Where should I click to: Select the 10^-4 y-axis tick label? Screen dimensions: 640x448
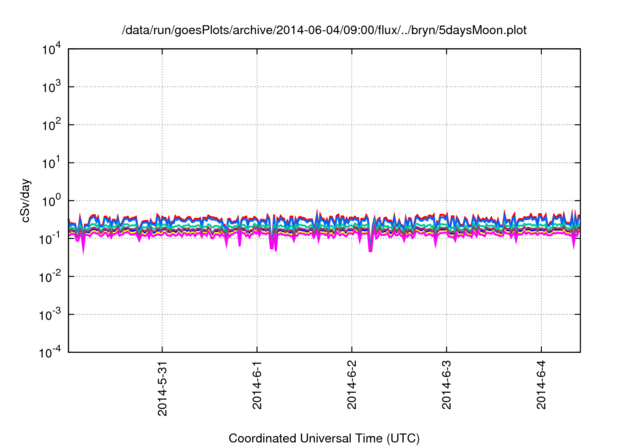click(50, 353)
